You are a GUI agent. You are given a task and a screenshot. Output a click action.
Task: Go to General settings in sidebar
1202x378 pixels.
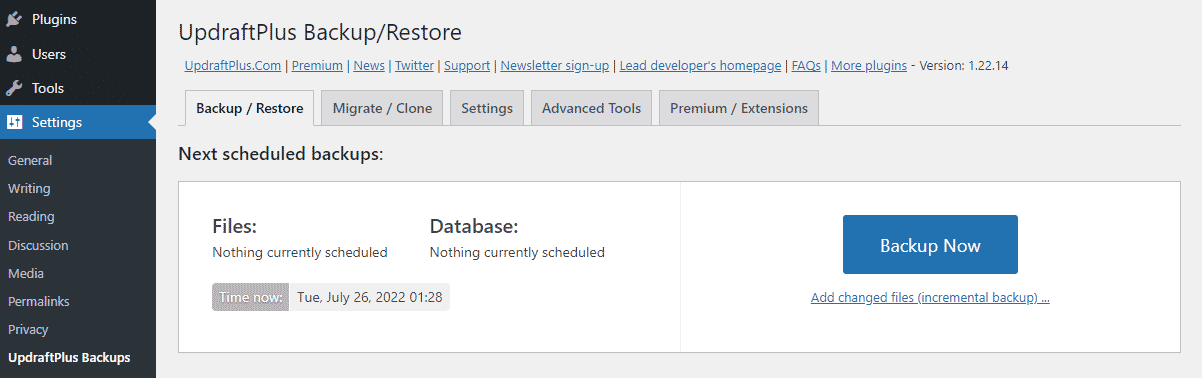pyautogui.click(x=30, y=160)
